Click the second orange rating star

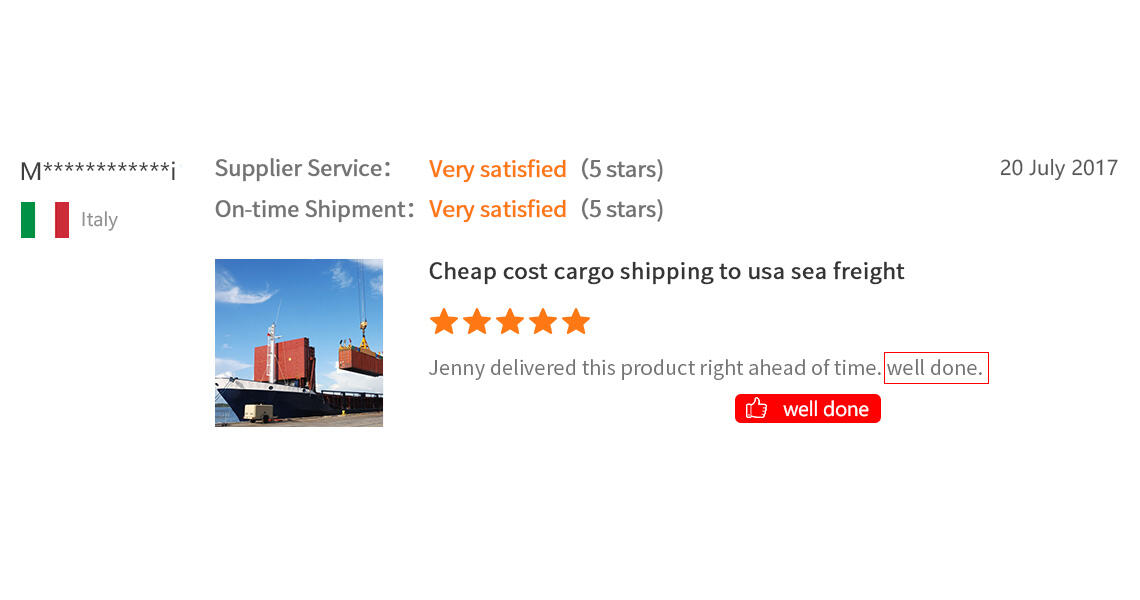point(477,322)
